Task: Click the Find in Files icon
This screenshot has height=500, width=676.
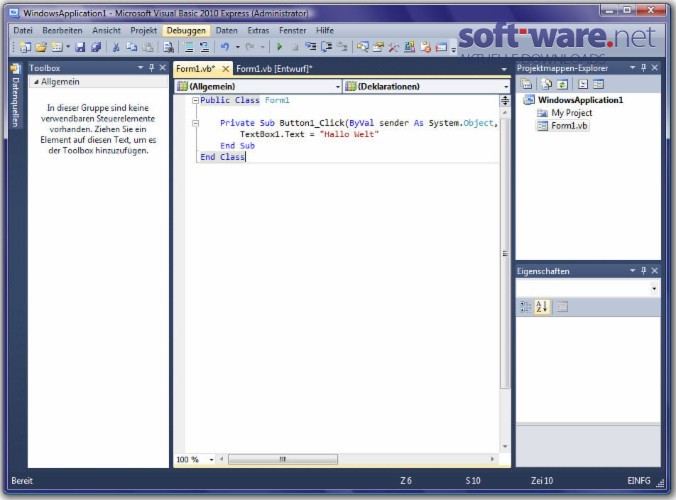Action: (x=169, y=47)
